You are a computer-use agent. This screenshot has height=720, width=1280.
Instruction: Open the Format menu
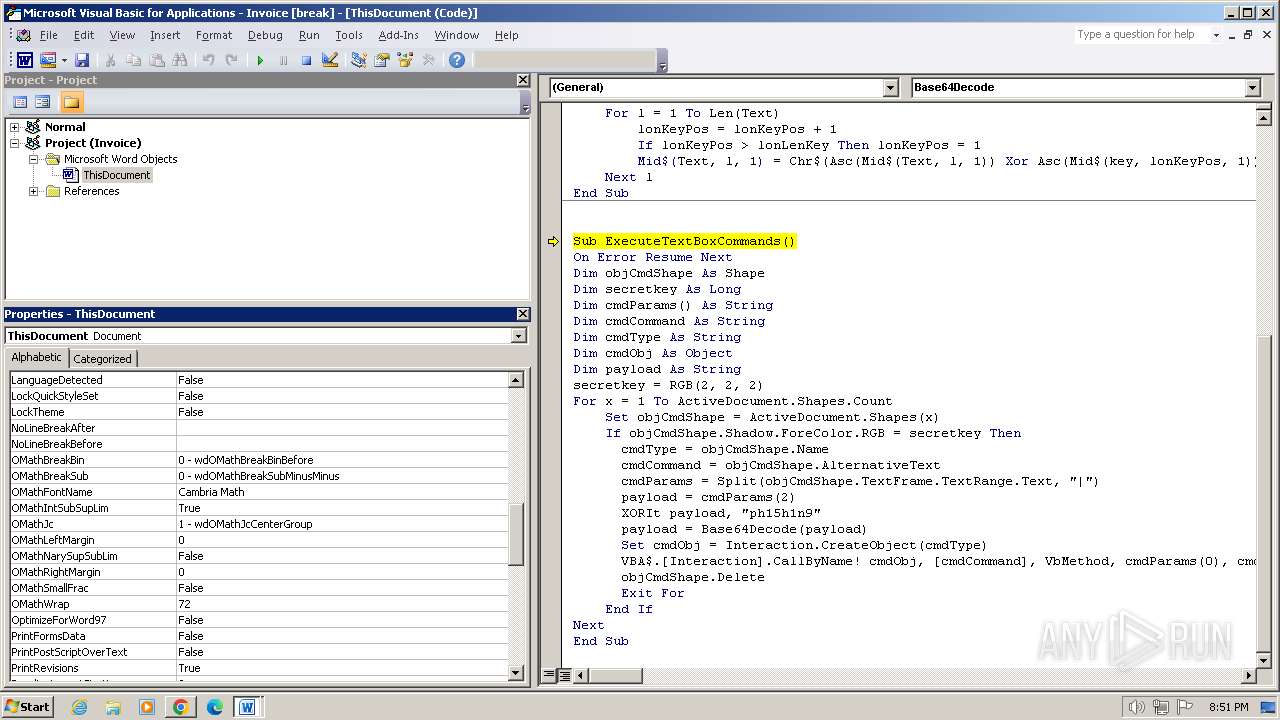coord(214,35)
